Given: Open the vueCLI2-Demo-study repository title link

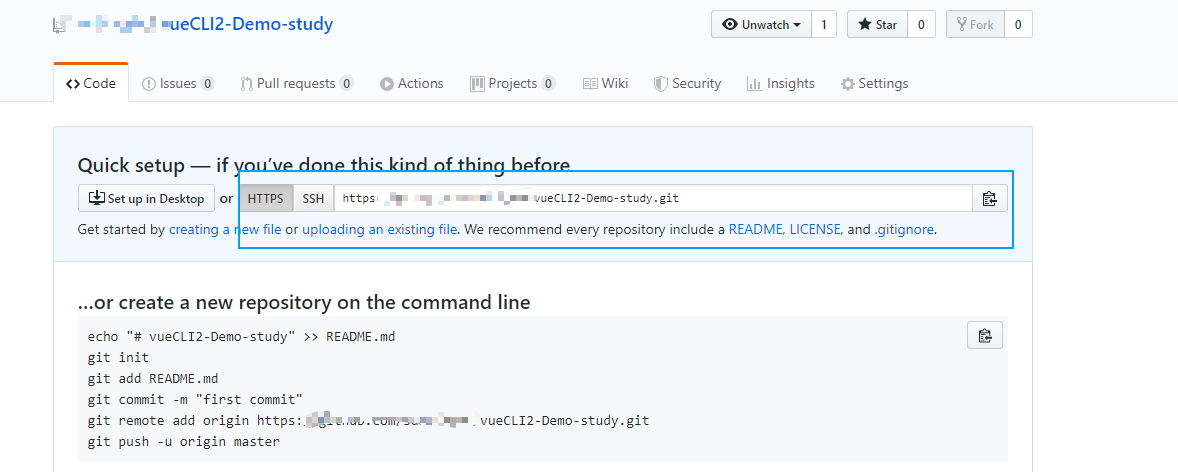Looking at the screenshot, I should (x=252, y=24).
